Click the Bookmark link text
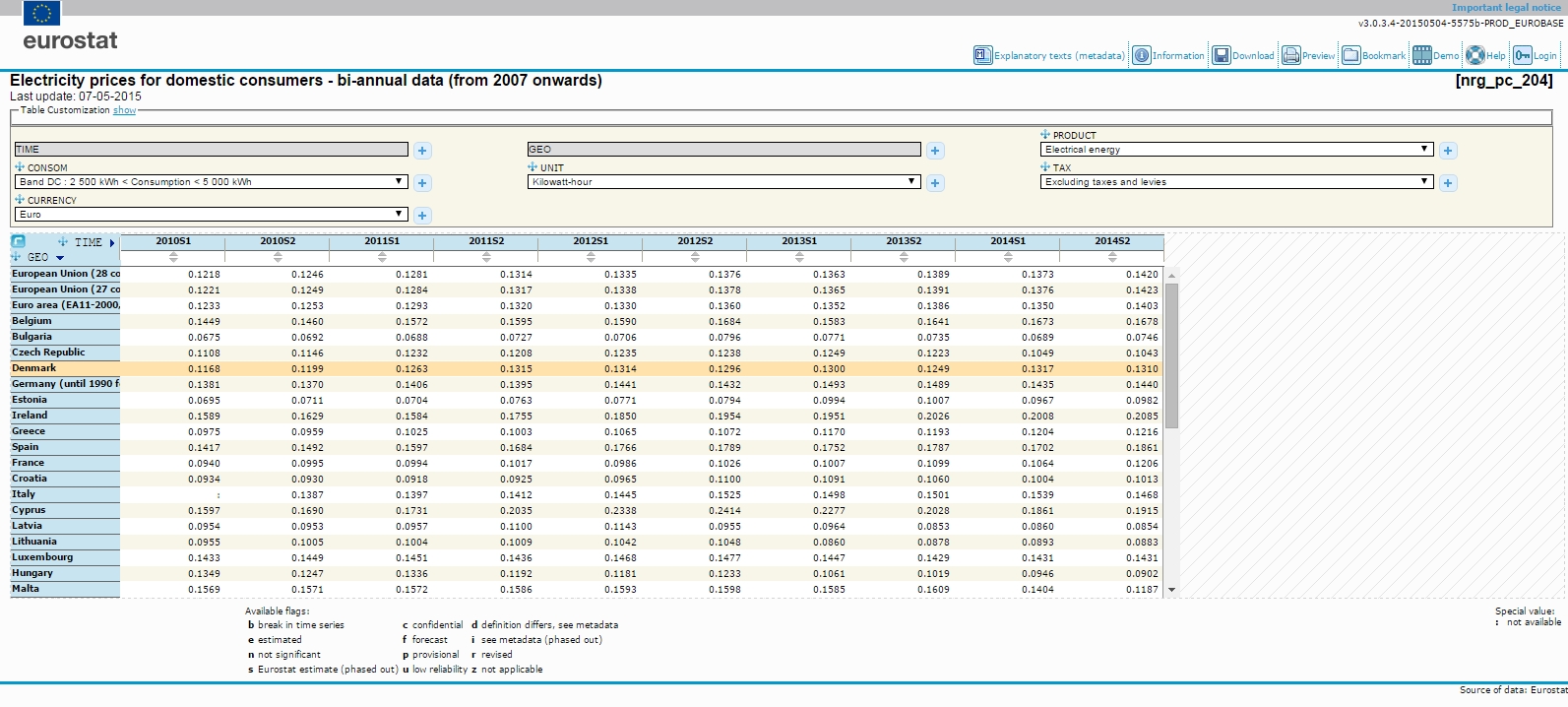The image size is (1568, 707). pyautogui.click(x=1384, y=56)
